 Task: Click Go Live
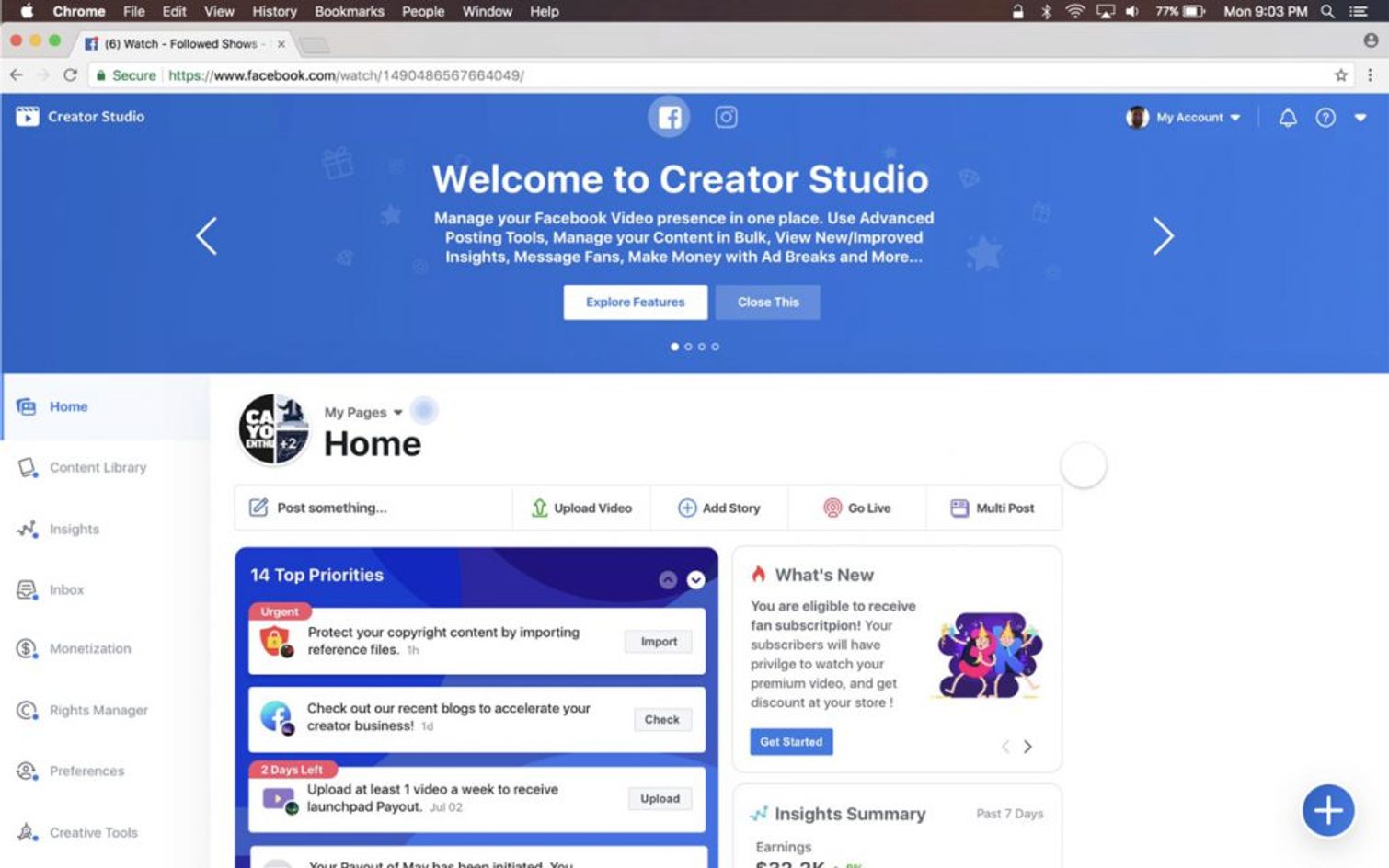tap(857, 508)
